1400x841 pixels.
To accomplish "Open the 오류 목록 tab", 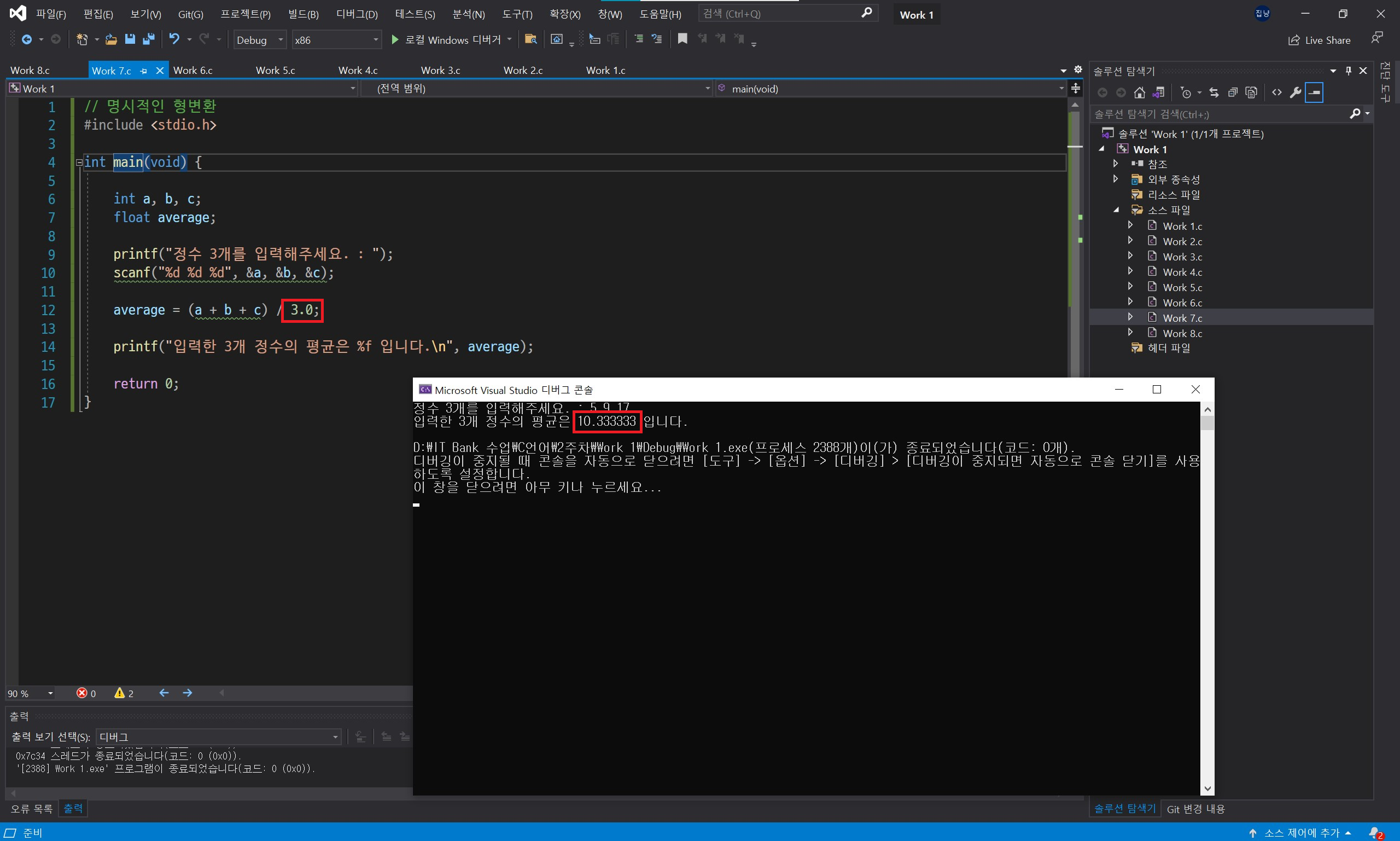I will pyautogui.click(x=31, y=809).
